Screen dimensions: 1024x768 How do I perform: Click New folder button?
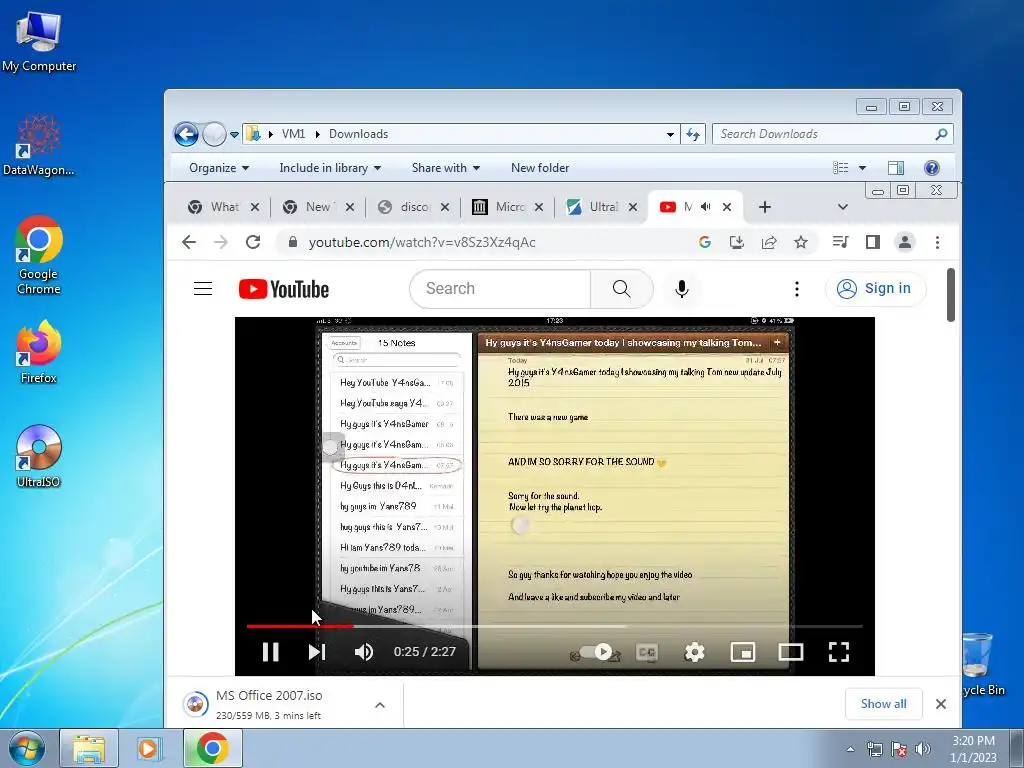point(540,168)
